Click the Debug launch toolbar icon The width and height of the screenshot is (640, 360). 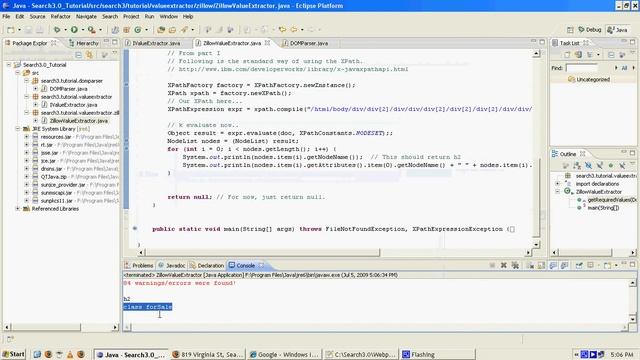pos(57,30)
